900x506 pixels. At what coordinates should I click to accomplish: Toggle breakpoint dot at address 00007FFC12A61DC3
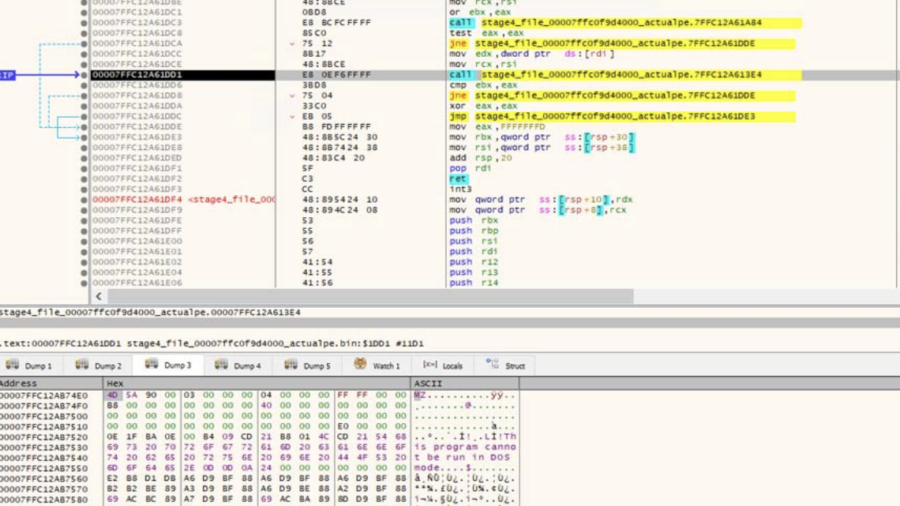pos(84,23)
